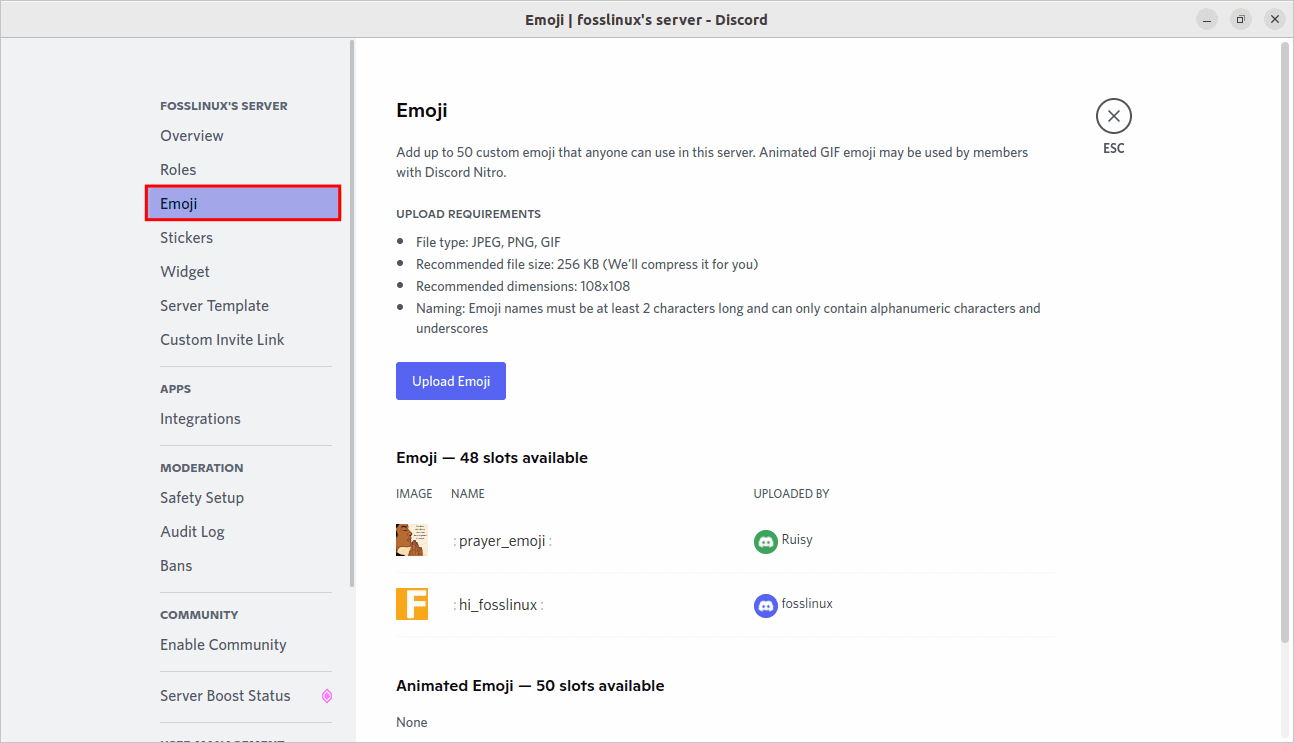1294x743 pixels.
Task: Open the Integrations page
Action: pyautogui.click(x=200, y=419)
